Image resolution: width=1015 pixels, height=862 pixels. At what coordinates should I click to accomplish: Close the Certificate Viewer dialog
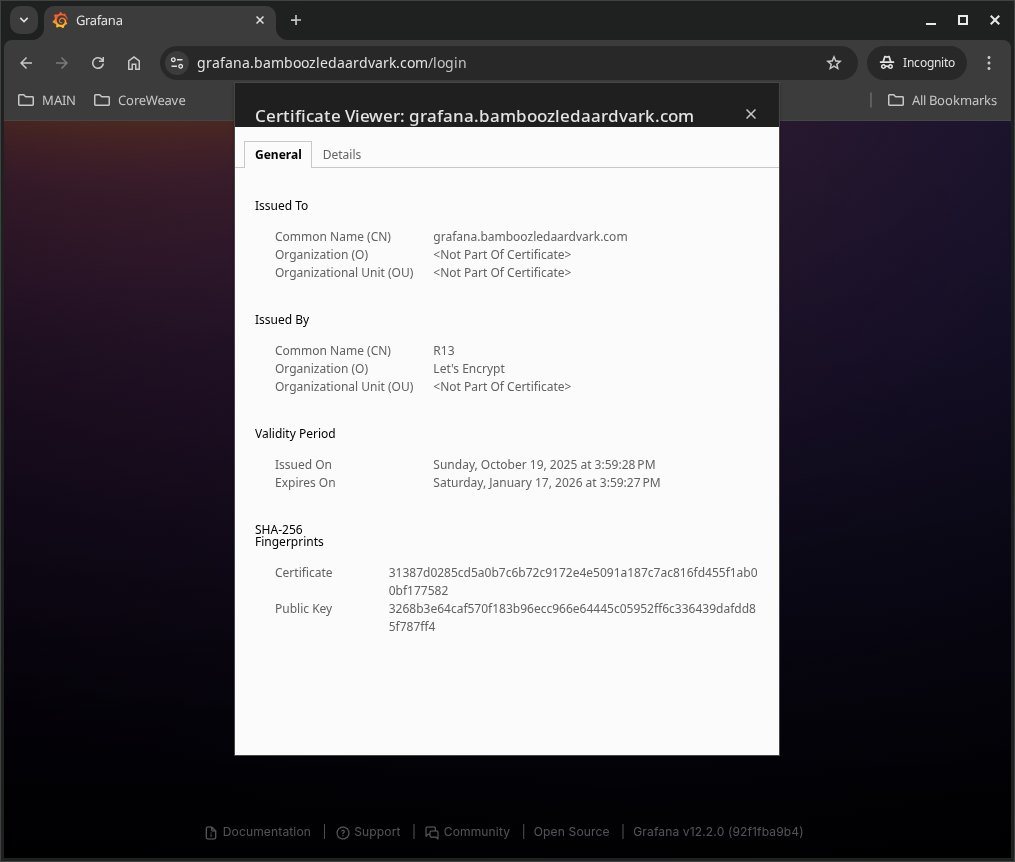[751, 114]
